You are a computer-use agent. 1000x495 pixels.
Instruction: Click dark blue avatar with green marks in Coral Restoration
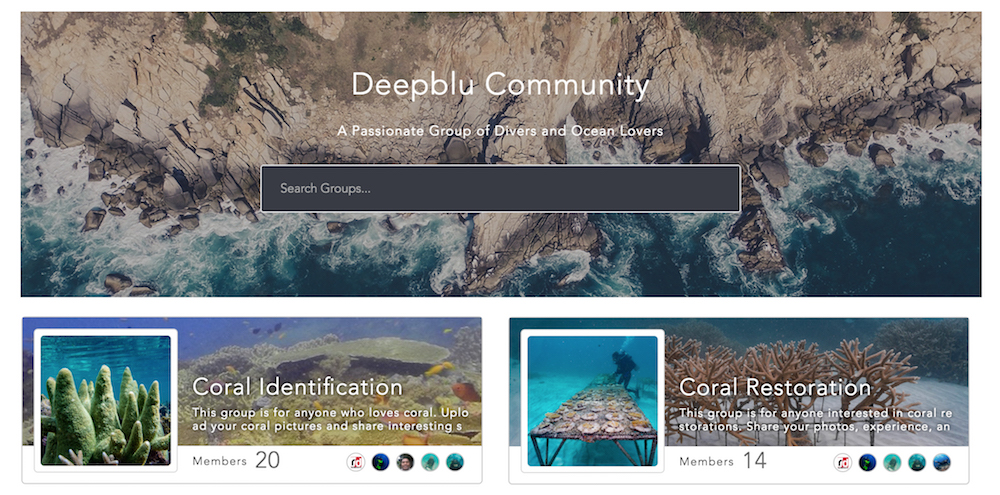[x=867, y=462]
